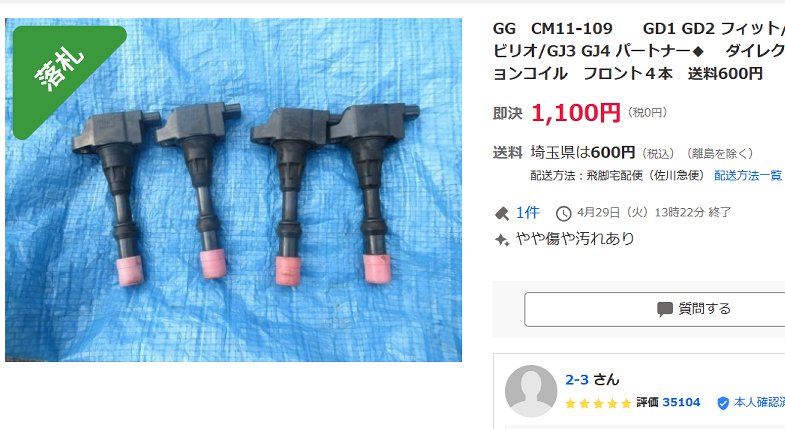Click the 質問する button

point(654,309)
